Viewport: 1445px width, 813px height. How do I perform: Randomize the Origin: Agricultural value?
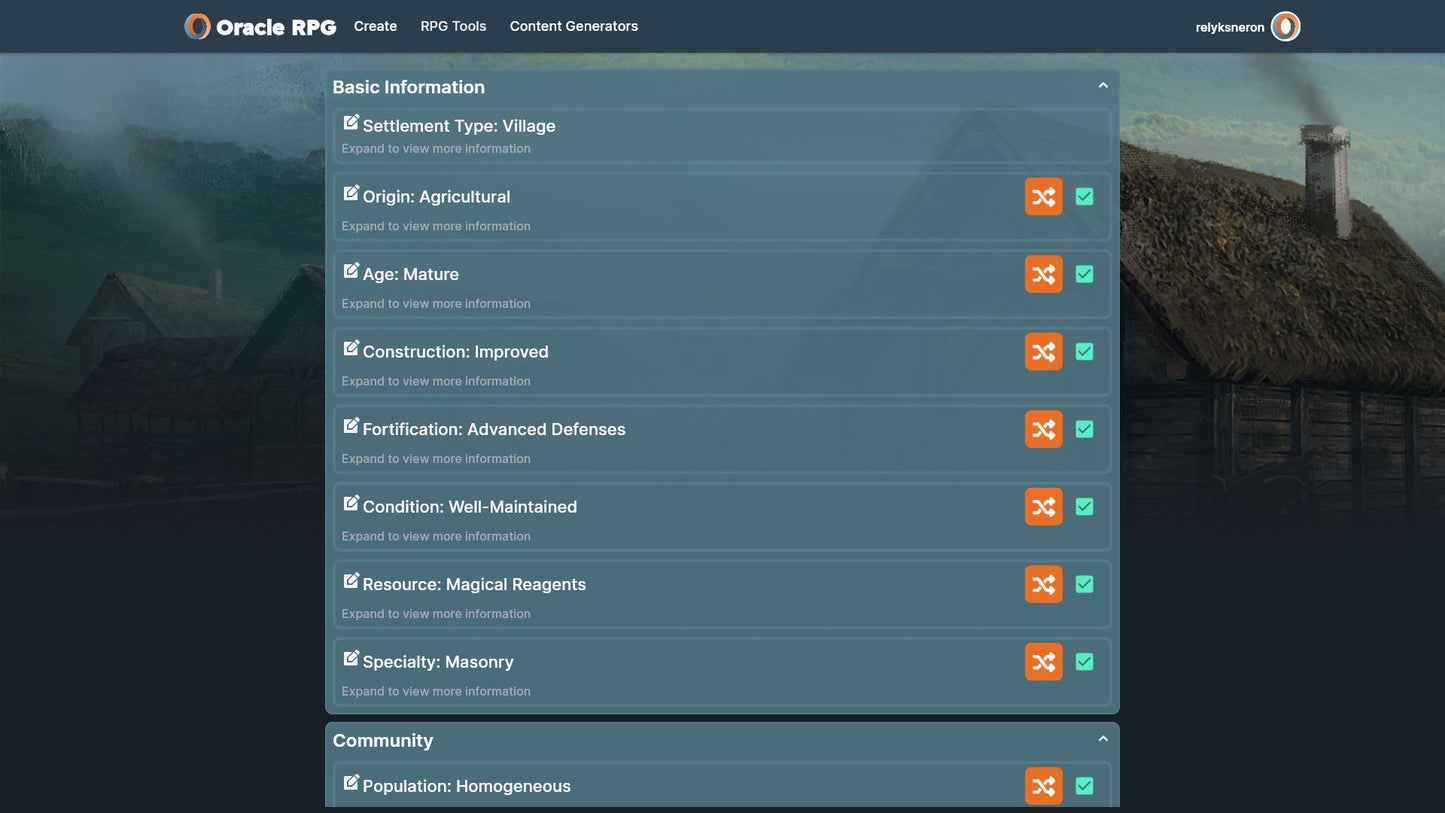1043,197
